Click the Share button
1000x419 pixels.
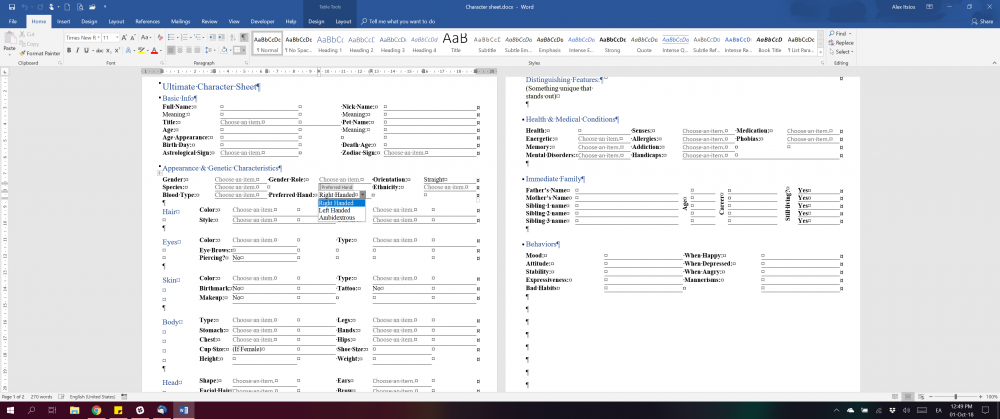981,20
